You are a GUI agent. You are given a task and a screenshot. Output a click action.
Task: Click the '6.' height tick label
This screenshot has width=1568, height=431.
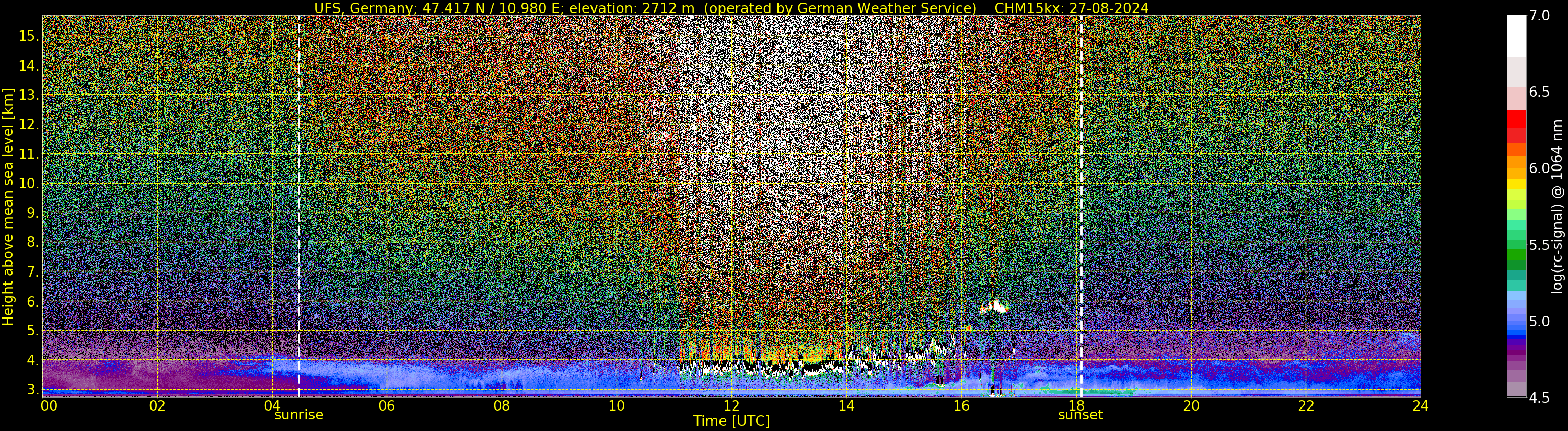(32, 301)
